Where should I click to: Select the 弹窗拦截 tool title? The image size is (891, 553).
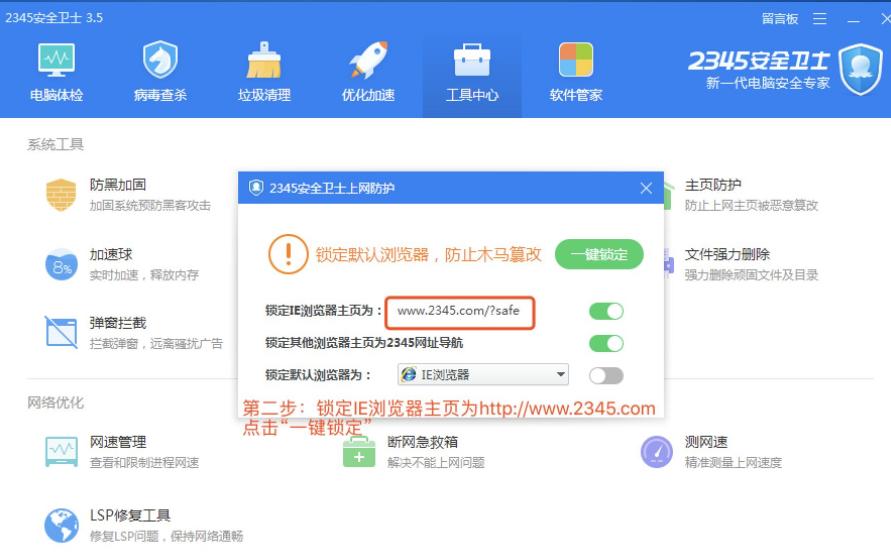click(x=118, y=323)
